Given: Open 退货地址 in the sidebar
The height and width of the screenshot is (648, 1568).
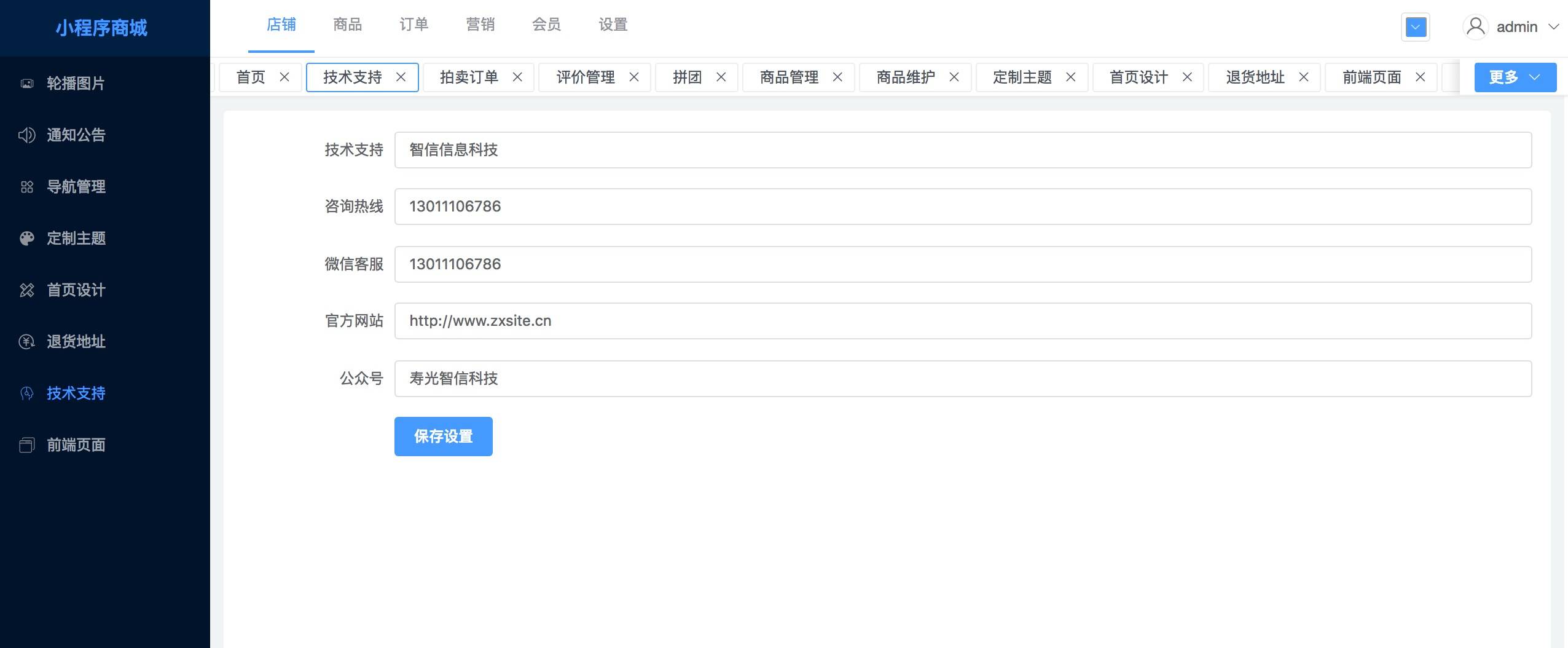Looking at the screenshot, I should pos(105,341).
